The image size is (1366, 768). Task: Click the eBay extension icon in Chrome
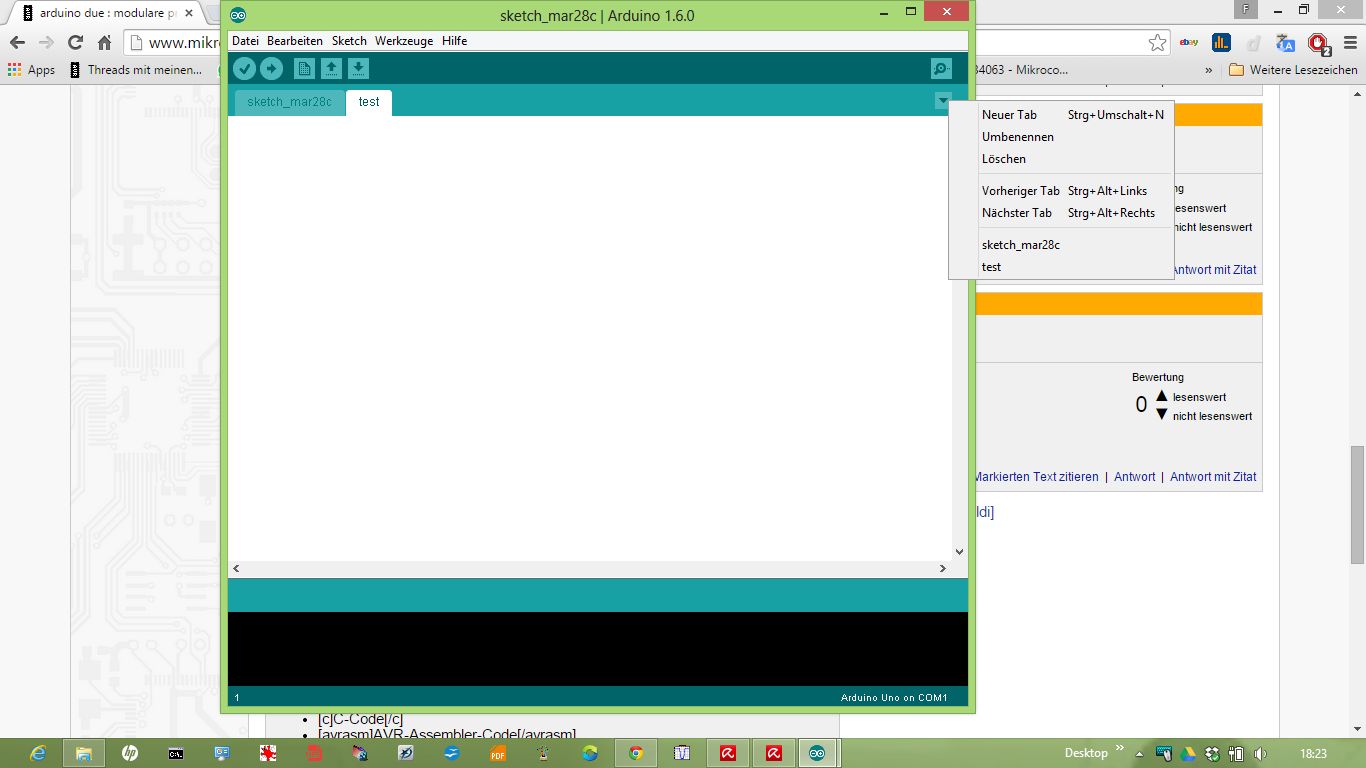1189,42
